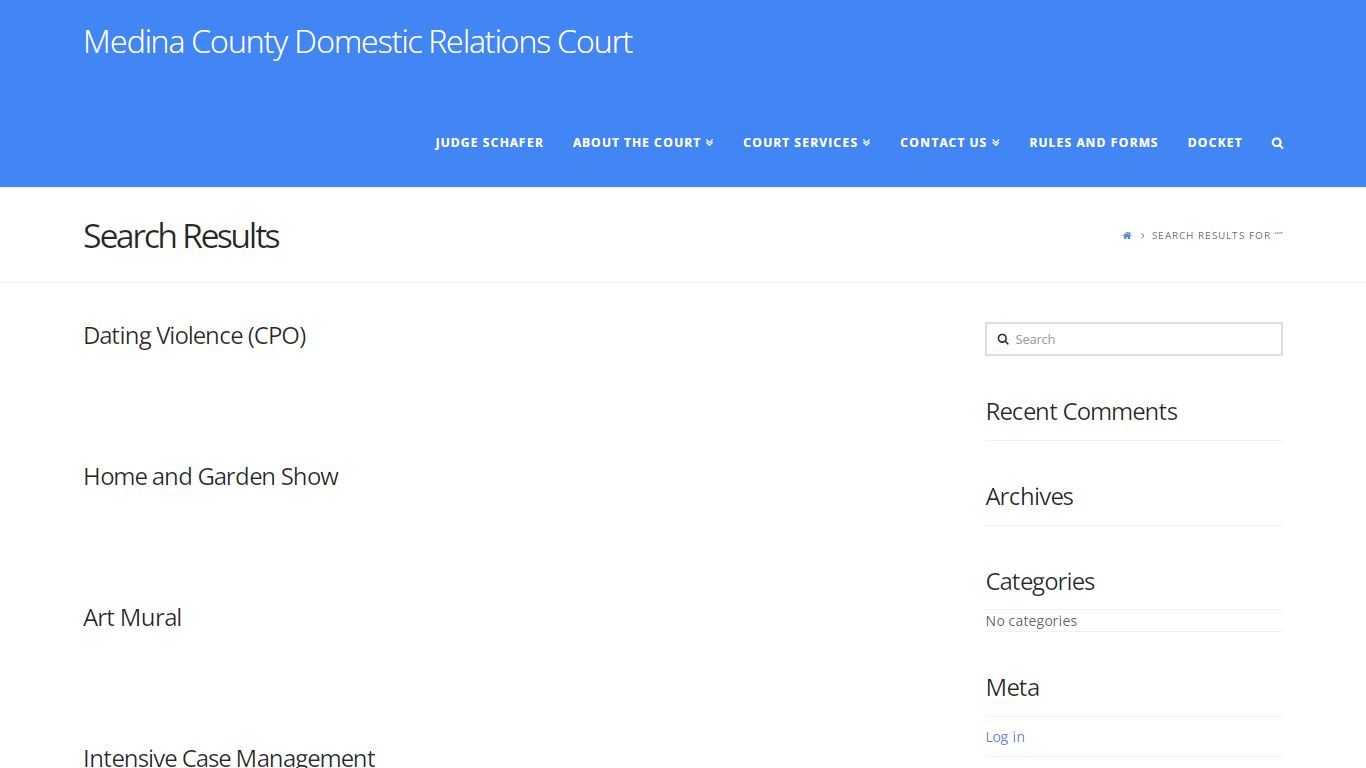Open the Dating Violence (CPO) result
The height and width of the screenshot is (768, 1366).
click(194, 336)
